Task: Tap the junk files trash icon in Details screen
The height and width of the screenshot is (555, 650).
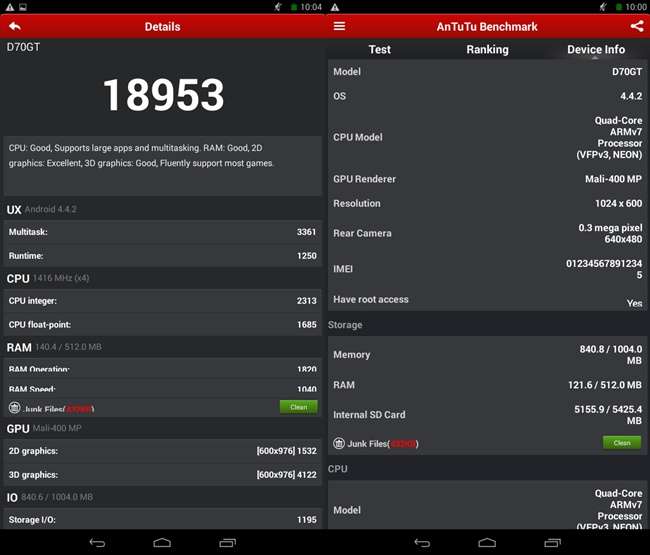Action: pos(15,408)
